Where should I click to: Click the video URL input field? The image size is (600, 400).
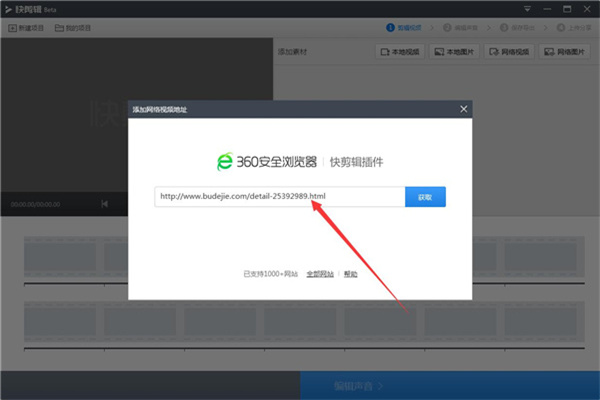point(280,197)
